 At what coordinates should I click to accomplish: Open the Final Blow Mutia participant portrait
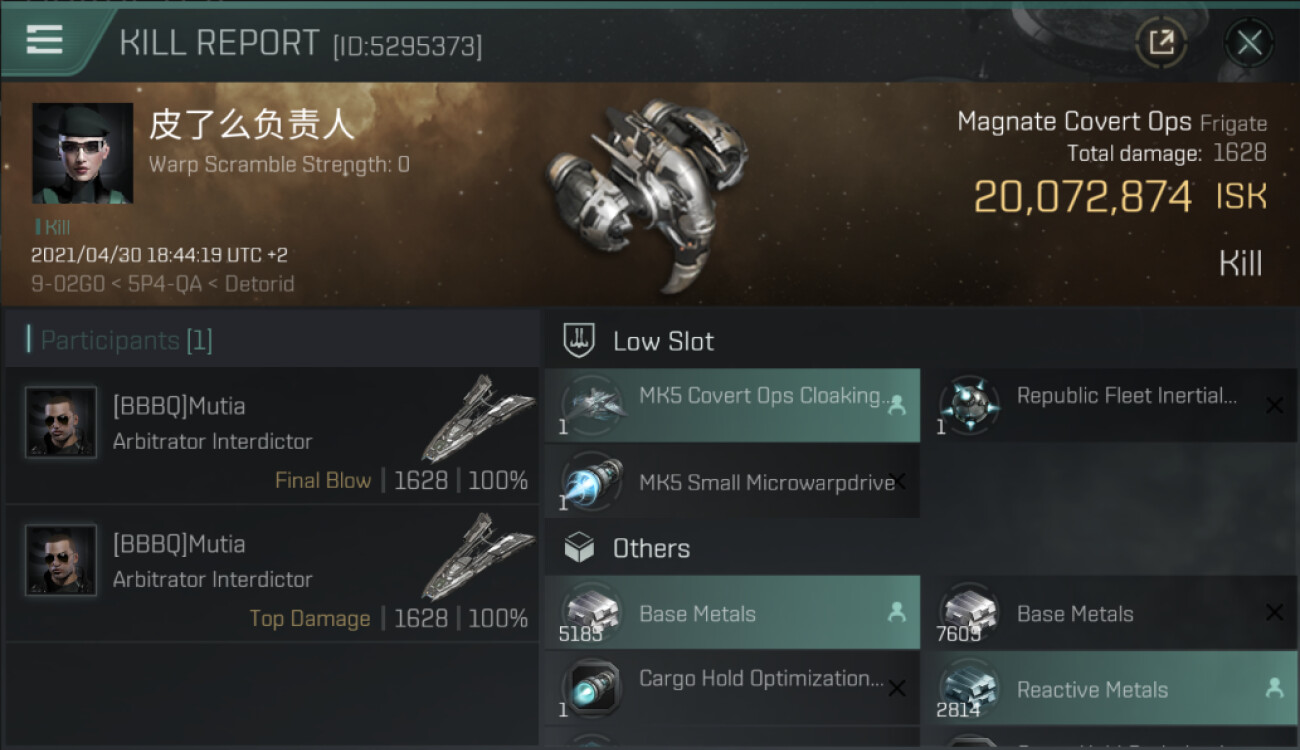(61, 422)
